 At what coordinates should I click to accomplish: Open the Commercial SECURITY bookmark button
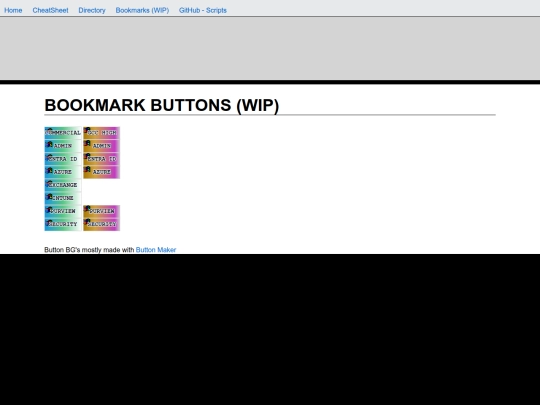tap(63, 224)
